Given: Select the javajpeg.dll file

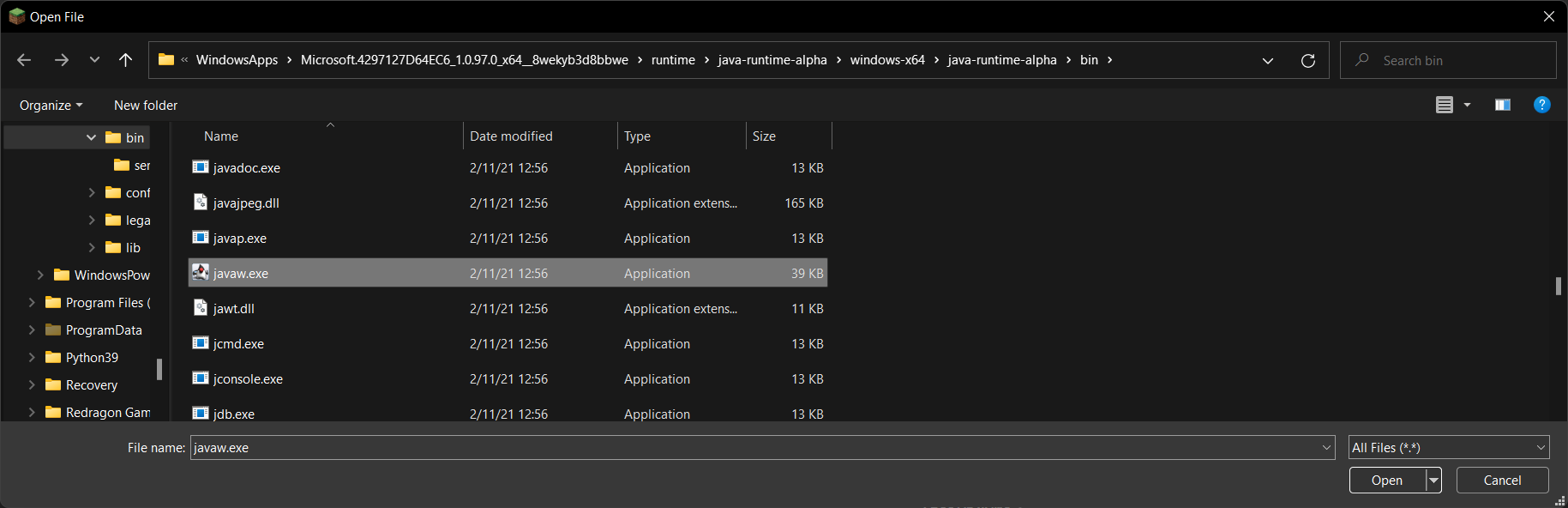Looking at the screenshot, I should click(x=246, y=203).
